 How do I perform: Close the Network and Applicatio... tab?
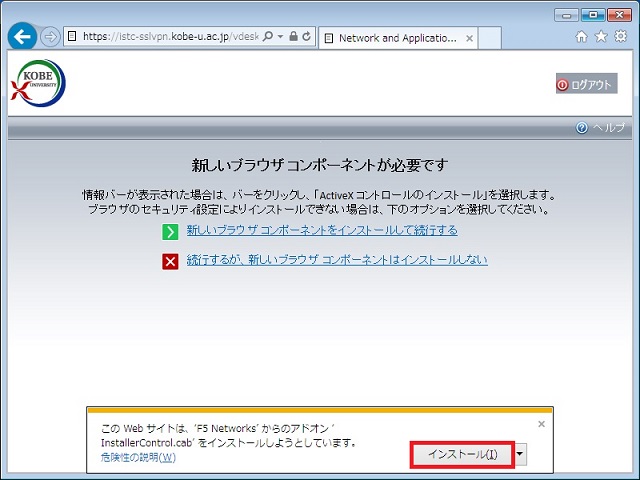[469, 38]
